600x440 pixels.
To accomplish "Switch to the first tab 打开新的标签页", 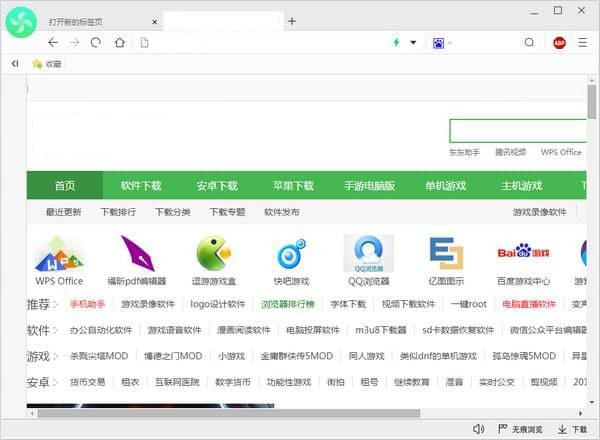I will tap(75, 22).
